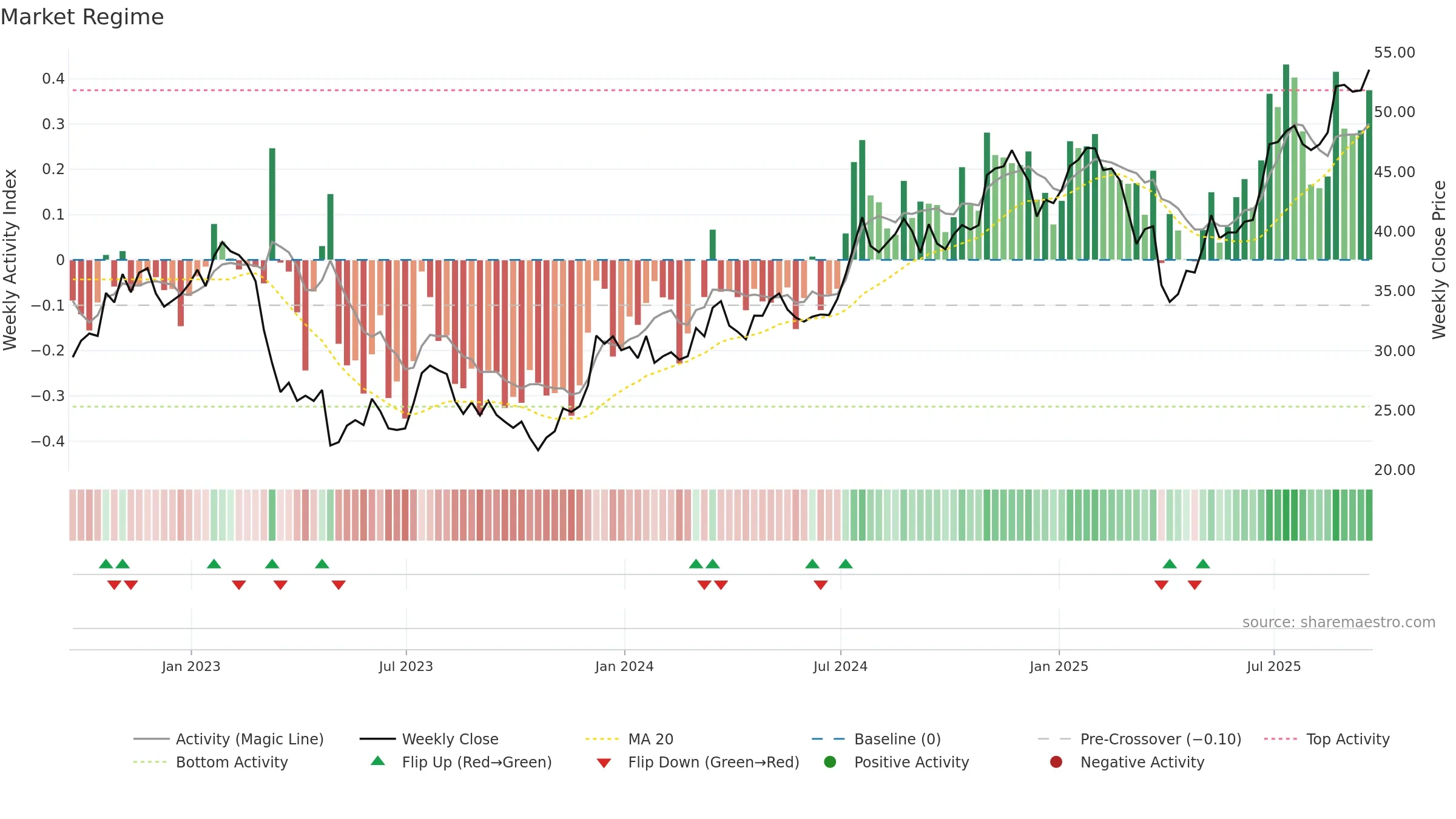The height and width of the screenshot is (819, 1456).
Task: Click the 50.00 price axis tick
Action: pyautogui.click(x=1394, y=112)
